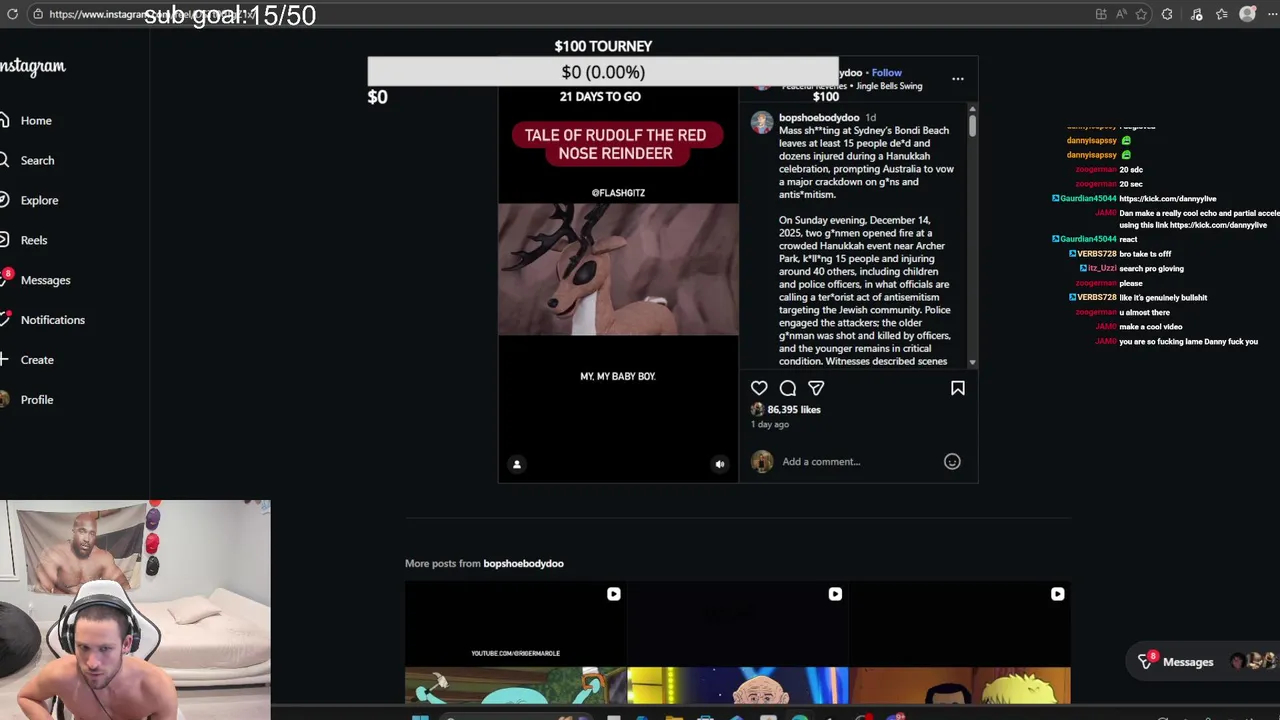This screenshot has height=720, width=1280.
Task: Click the app available icon in the address bar
Action: point(1101,14)
